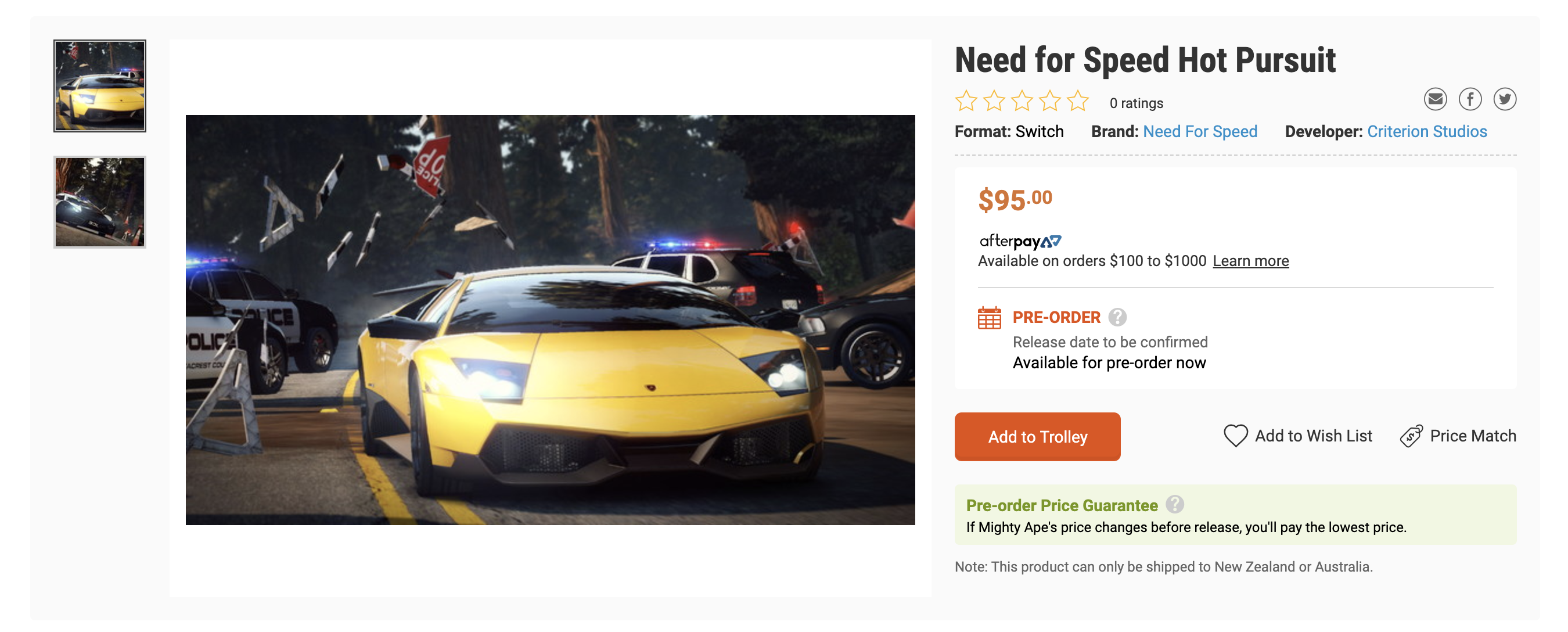Click the Afterpay logo
Screen dimensions: 1568x632
(x=1020, y=242)
